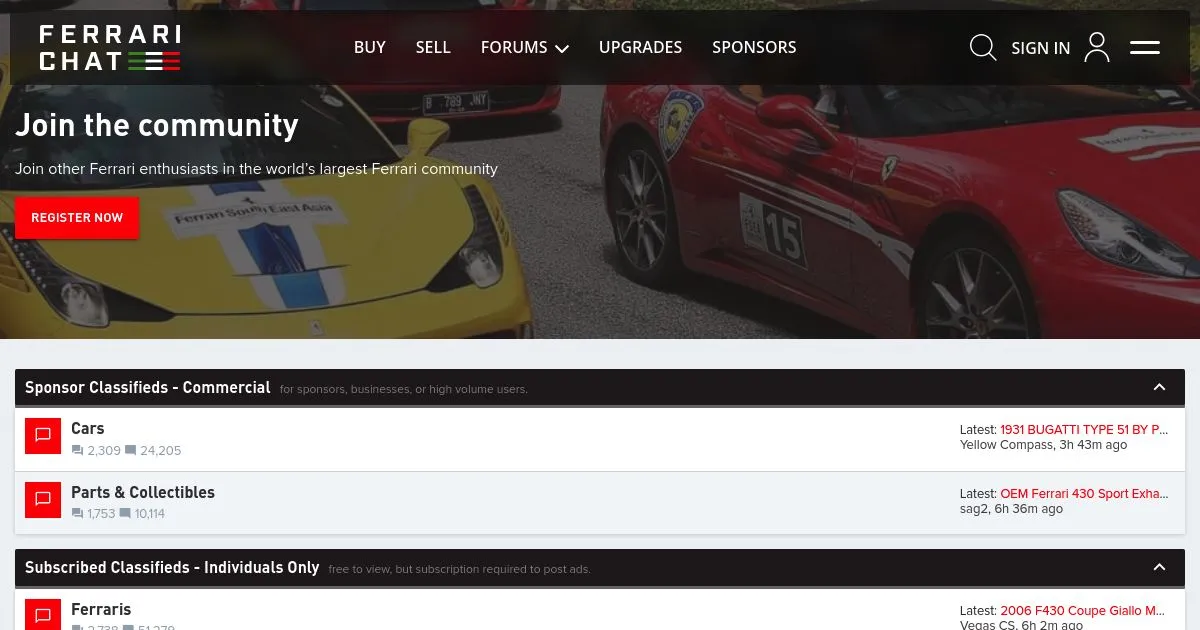Image resolution: width=1200 pixels, height=630 pixels.
Task: Open latest post OEM Ferrari 430 Sport Exhaust
Action: coord(1084,494)
